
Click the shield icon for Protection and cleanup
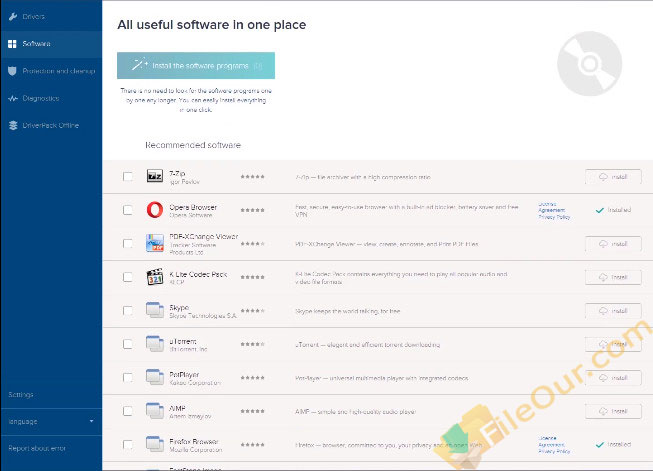point(12,71)
